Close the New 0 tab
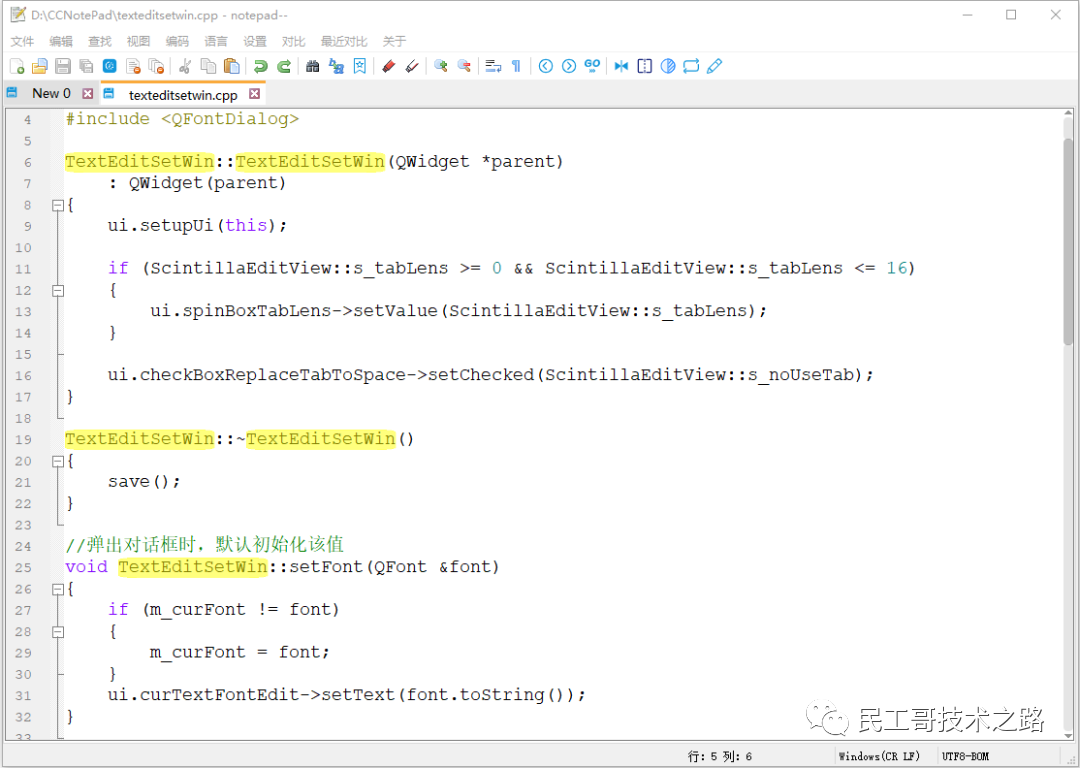Image resolution: width=1080 pixels, height=768 pixels. point(87,94)
